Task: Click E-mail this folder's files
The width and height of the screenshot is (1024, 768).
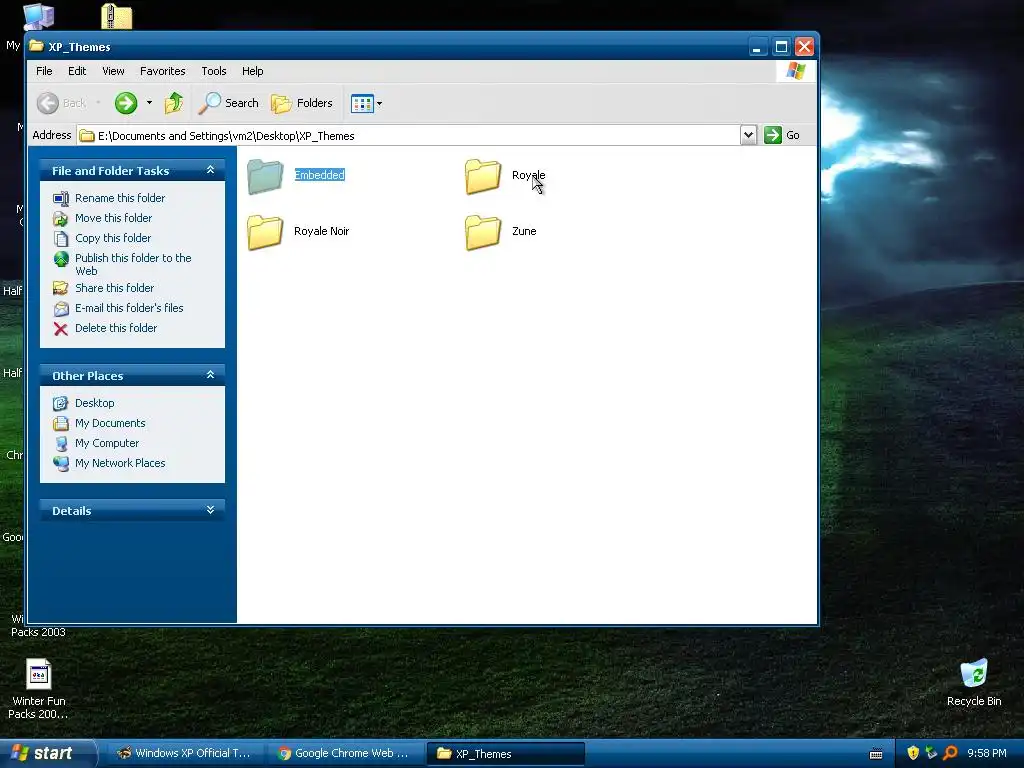Action: tap(129, 308)
